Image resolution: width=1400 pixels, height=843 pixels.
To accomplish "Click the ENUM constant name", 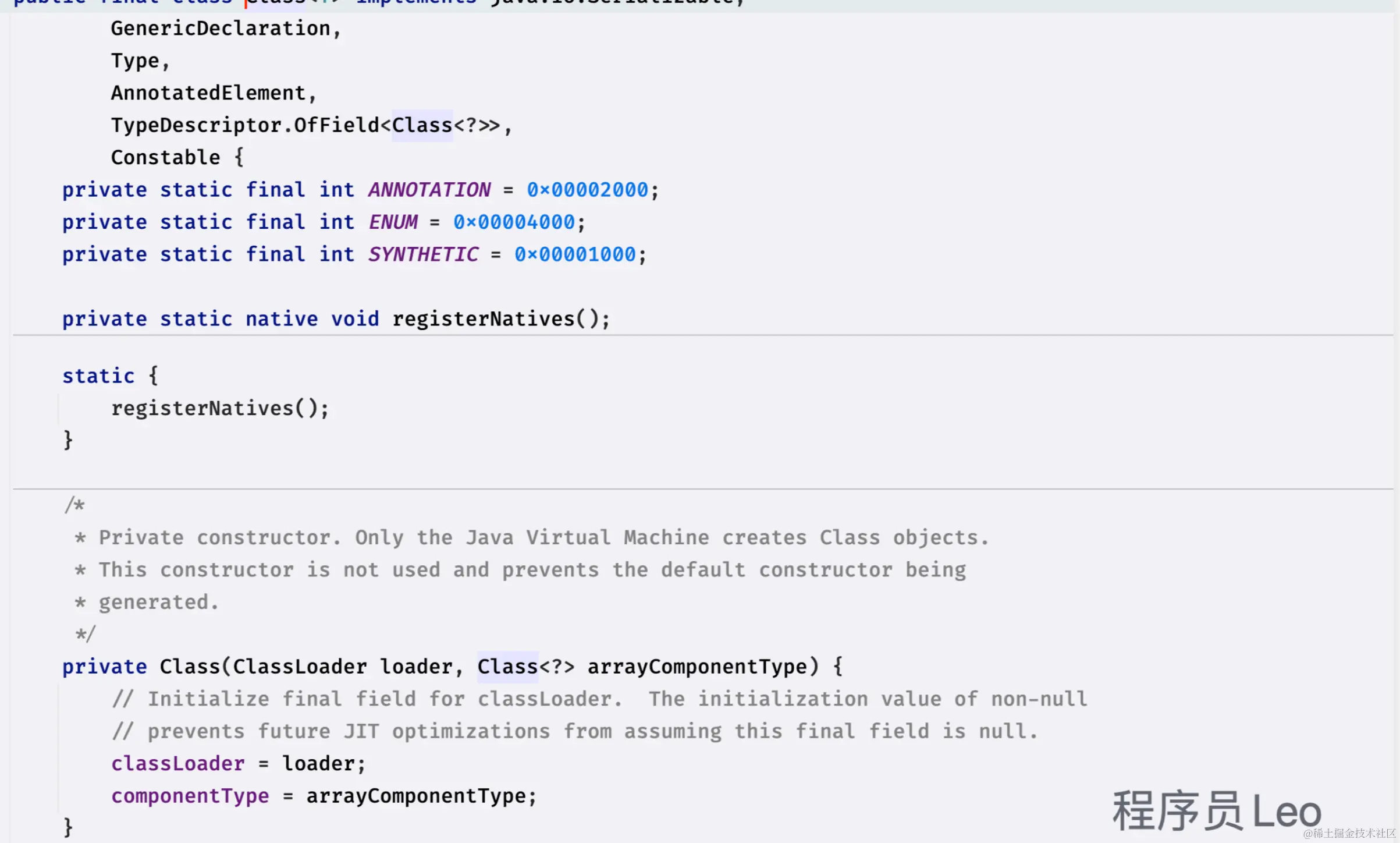I will [393, 222].
